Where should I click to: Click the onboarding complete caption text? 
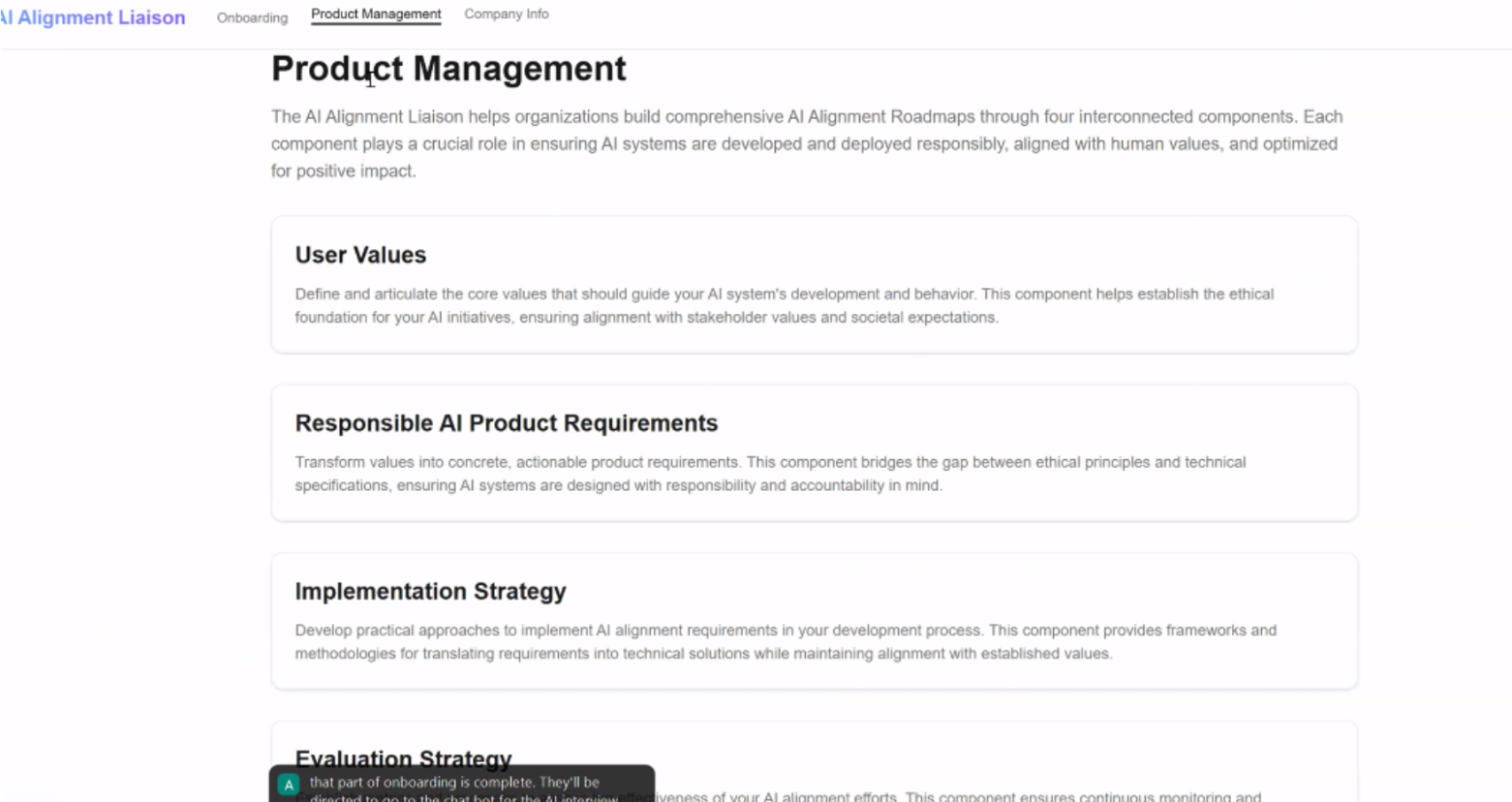(464, 789)
